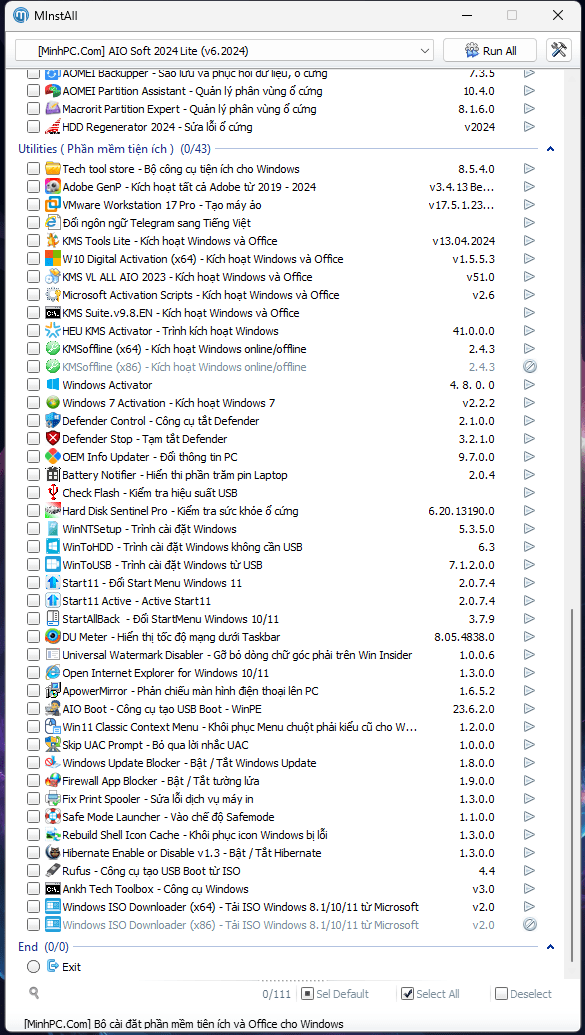Image resolution: width=585 pixels, height=1035 pixels.
Task: Select Đổi ngôn ngữ Telegram sang Tiếng Việt row
Action: point(156,223)
